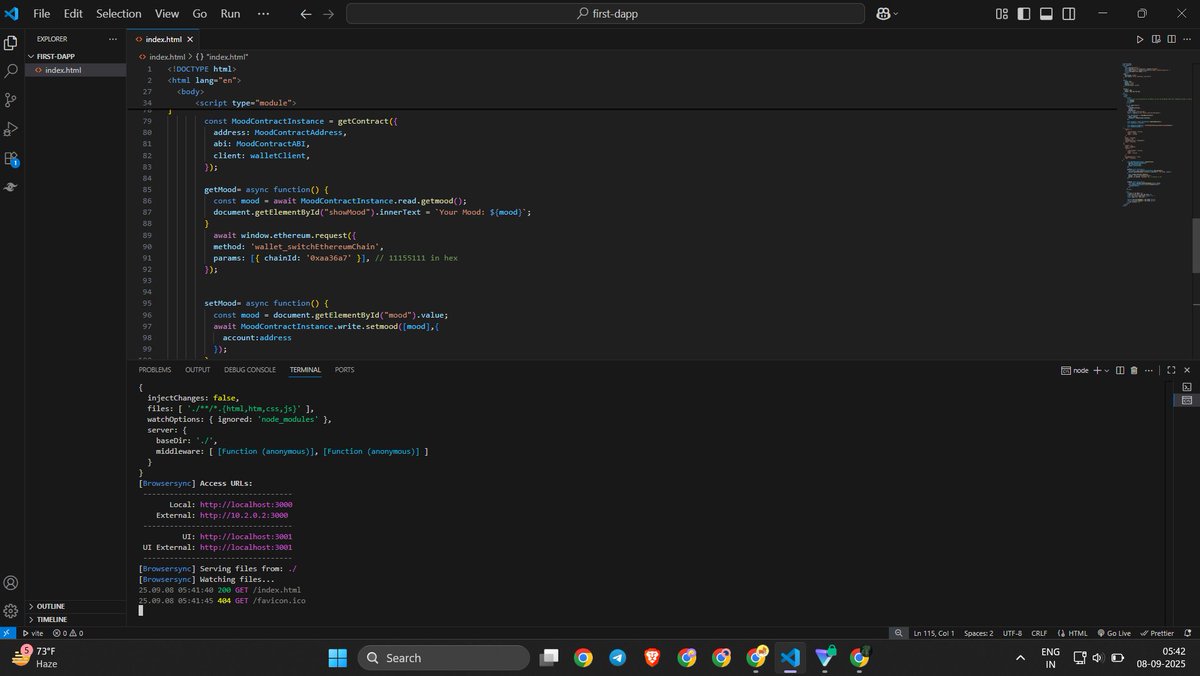Open the File menu
The image size is (1200, 676).
pyautogui.click(x=41, y=14)
